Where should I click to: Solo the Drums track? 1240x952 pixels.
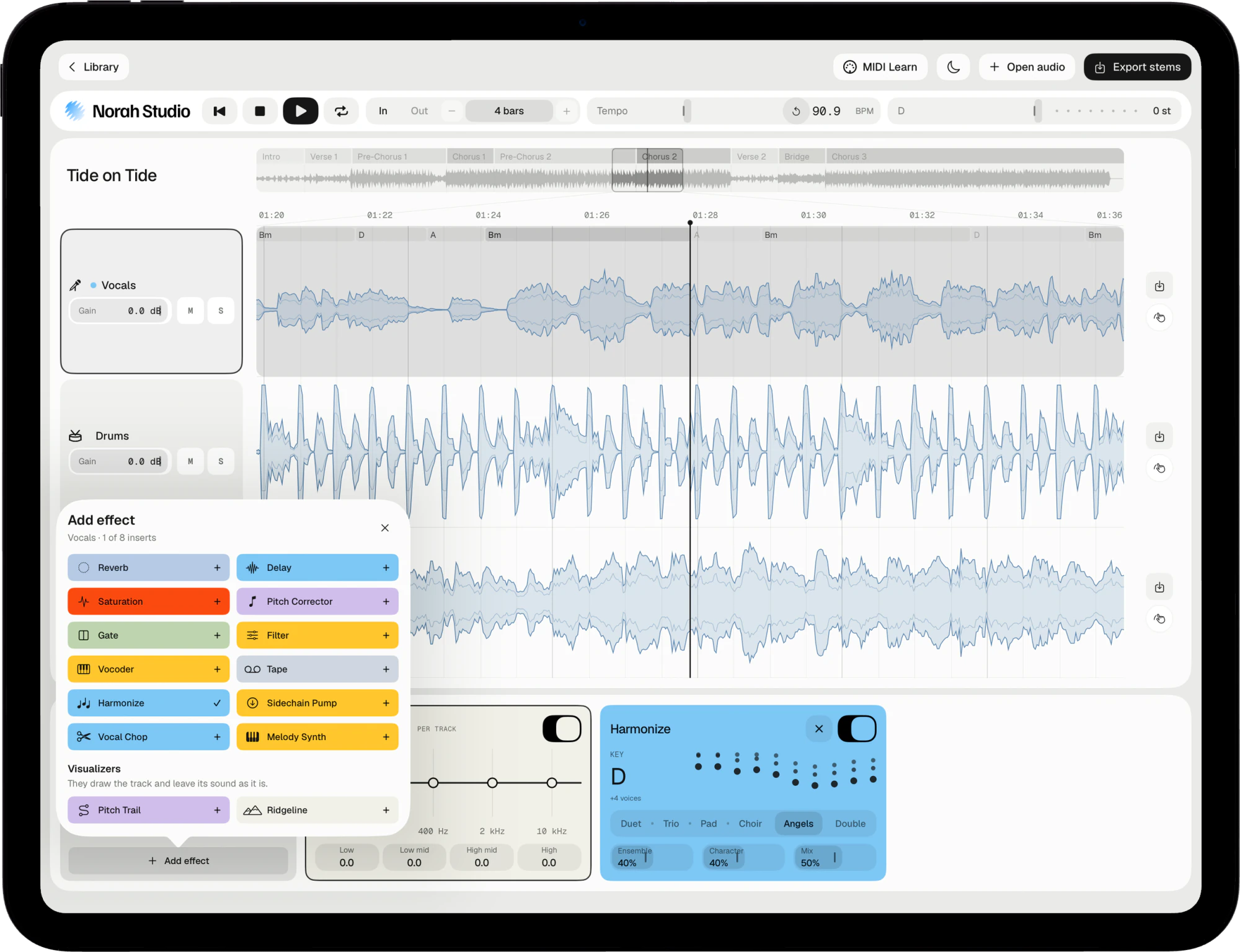coord(221,461)
